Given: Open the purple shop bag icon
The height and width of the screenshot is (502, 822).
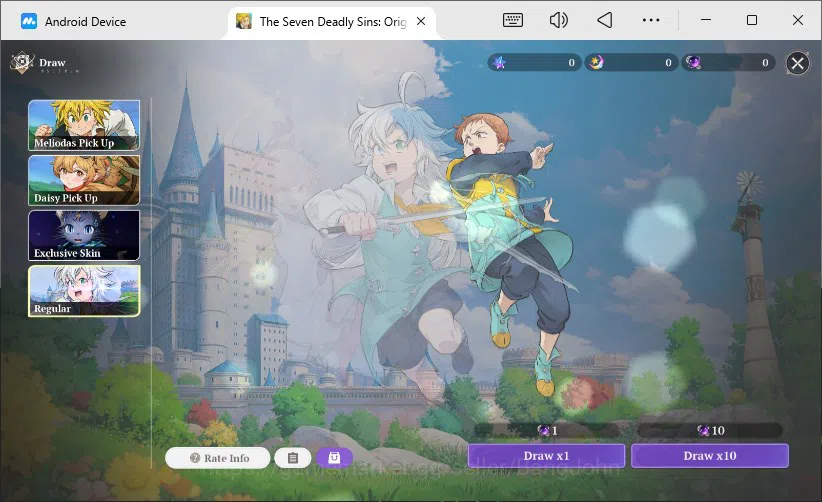Looking at the screenshot, I should click(x=334, y=458).
